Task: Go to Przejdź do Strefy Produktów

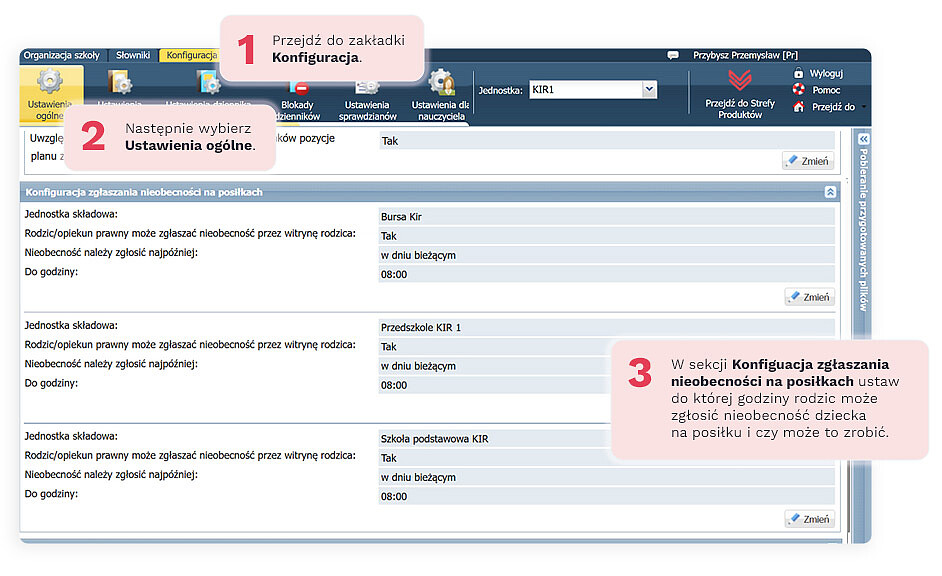Action: point(740,95)
